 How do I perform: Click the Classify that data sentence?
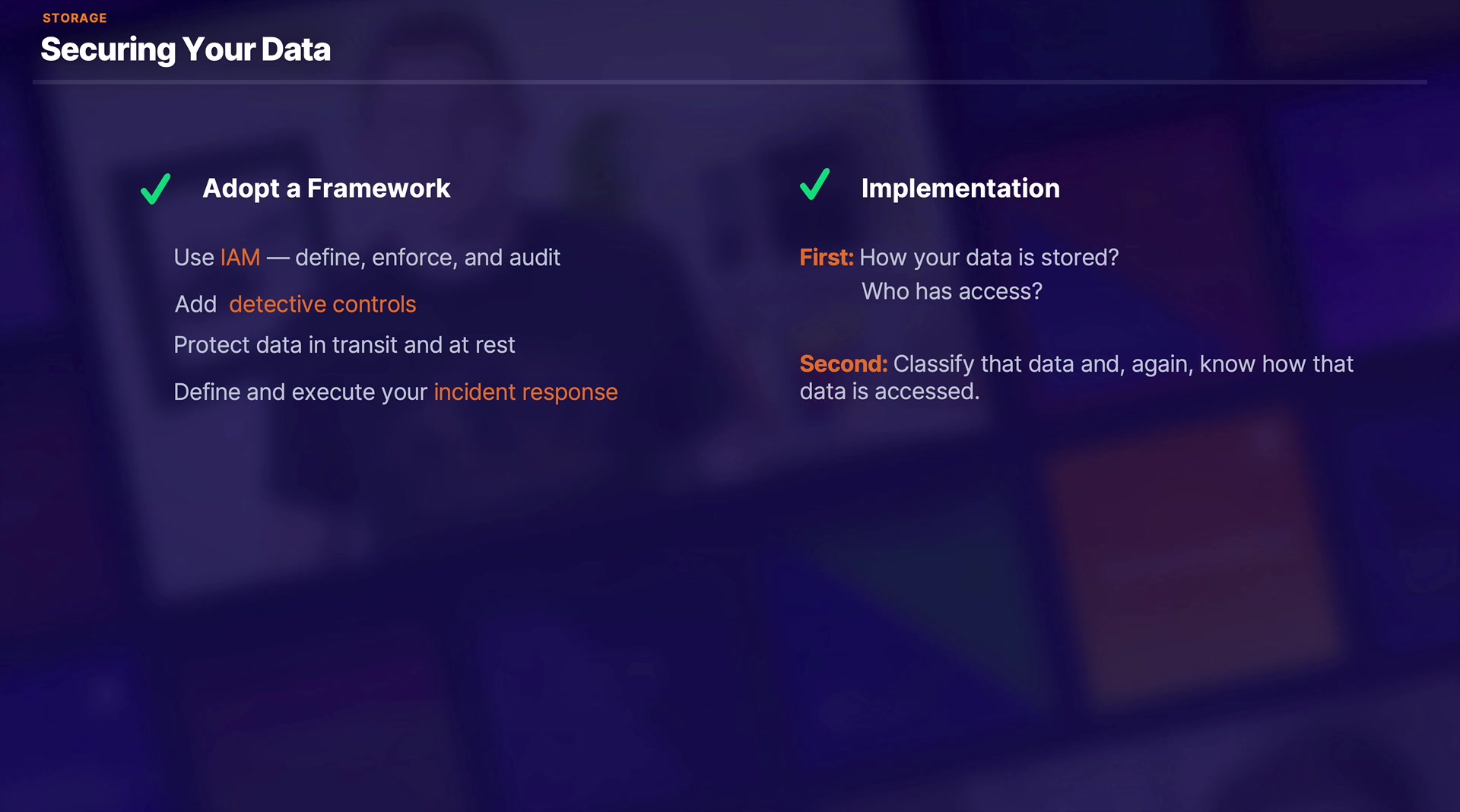click(1122, 364)
